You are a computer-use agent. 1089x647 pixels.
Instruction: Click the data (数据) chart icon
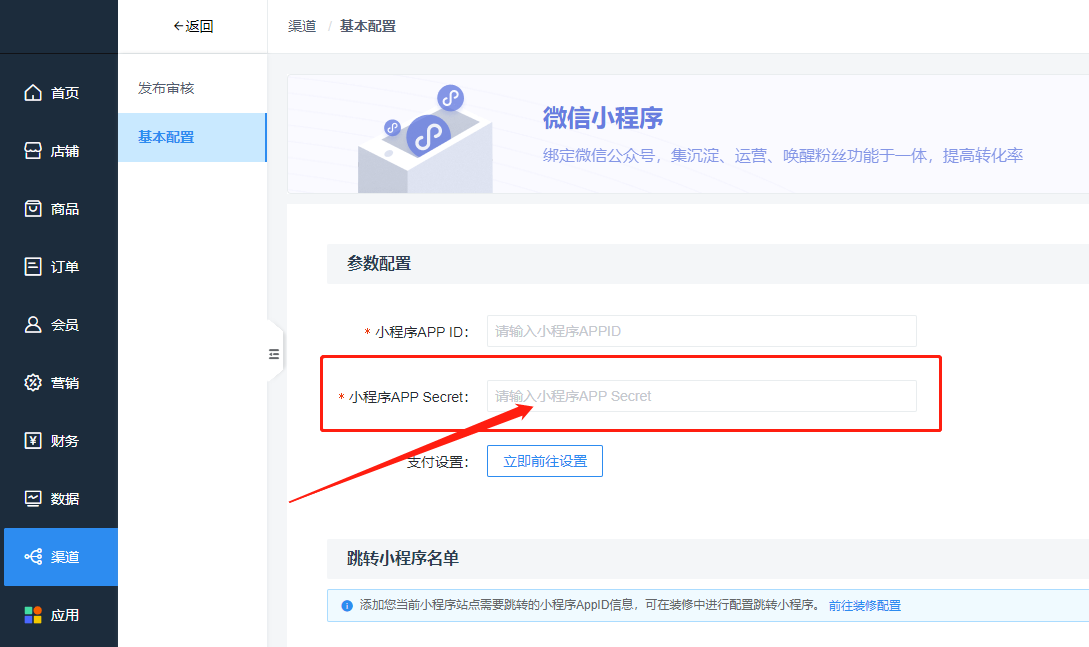tap(33, 498)
